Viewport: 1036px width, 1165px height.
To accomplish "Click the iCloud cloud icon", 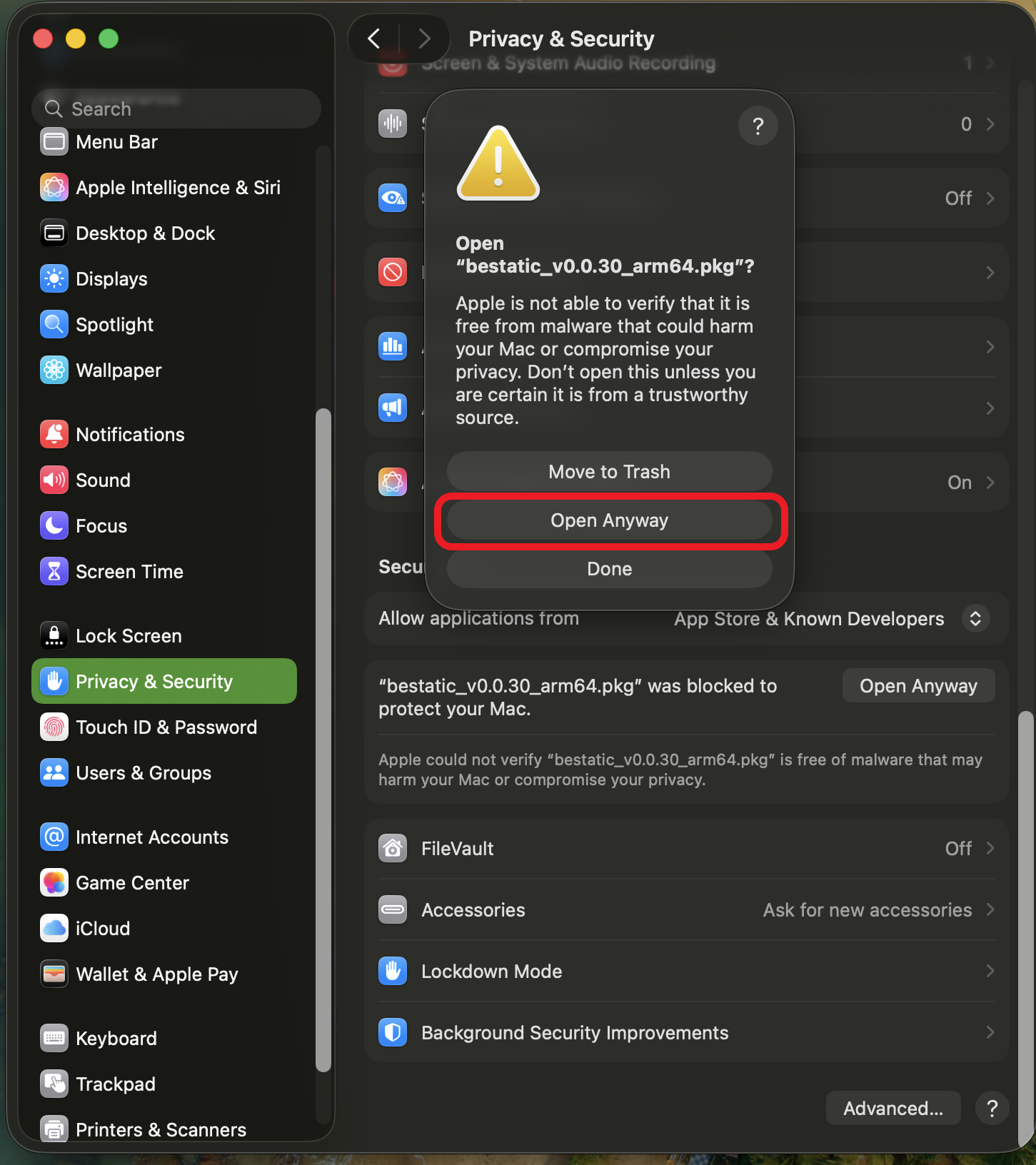I will click(54, 929).
